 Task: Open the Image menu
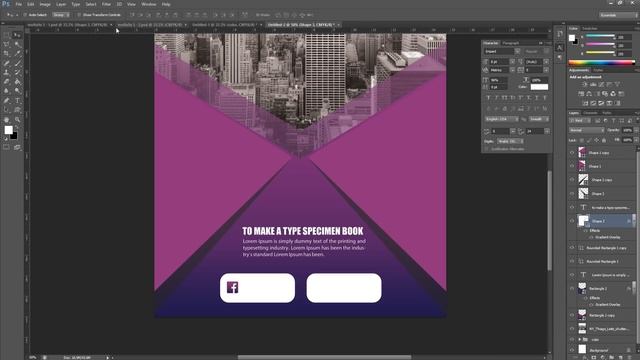pyautogui.click(x=45, y=4)
